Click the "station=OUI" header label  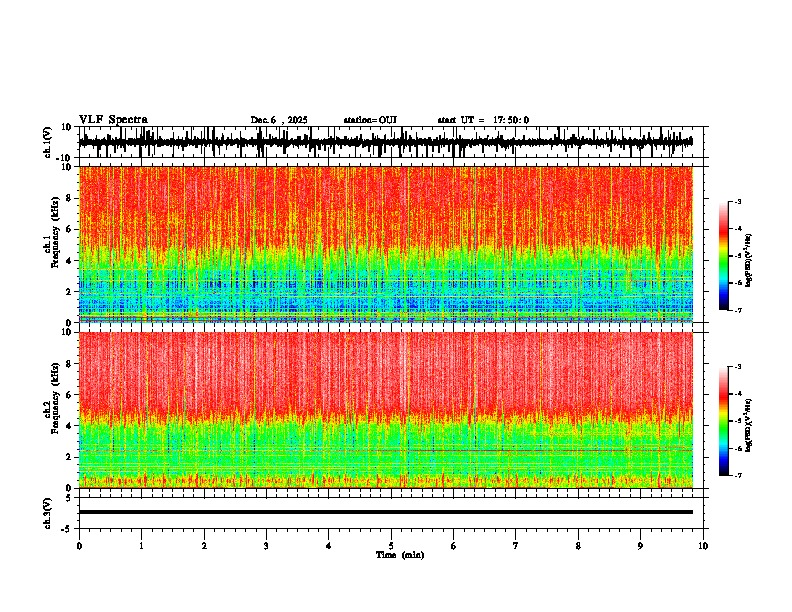[x=370, y=120]
